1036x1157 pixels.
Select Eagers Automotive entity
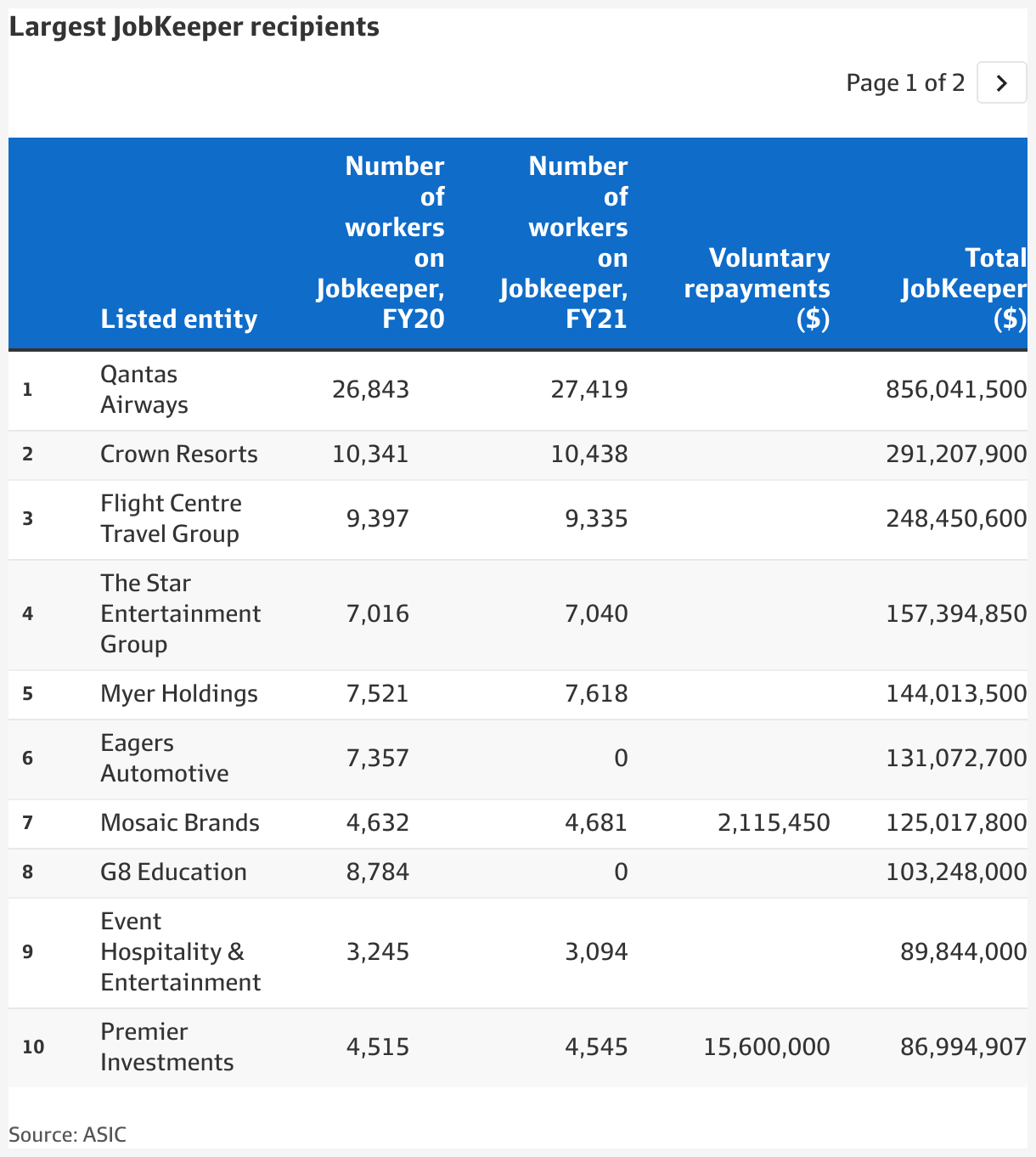click(165, 758)
